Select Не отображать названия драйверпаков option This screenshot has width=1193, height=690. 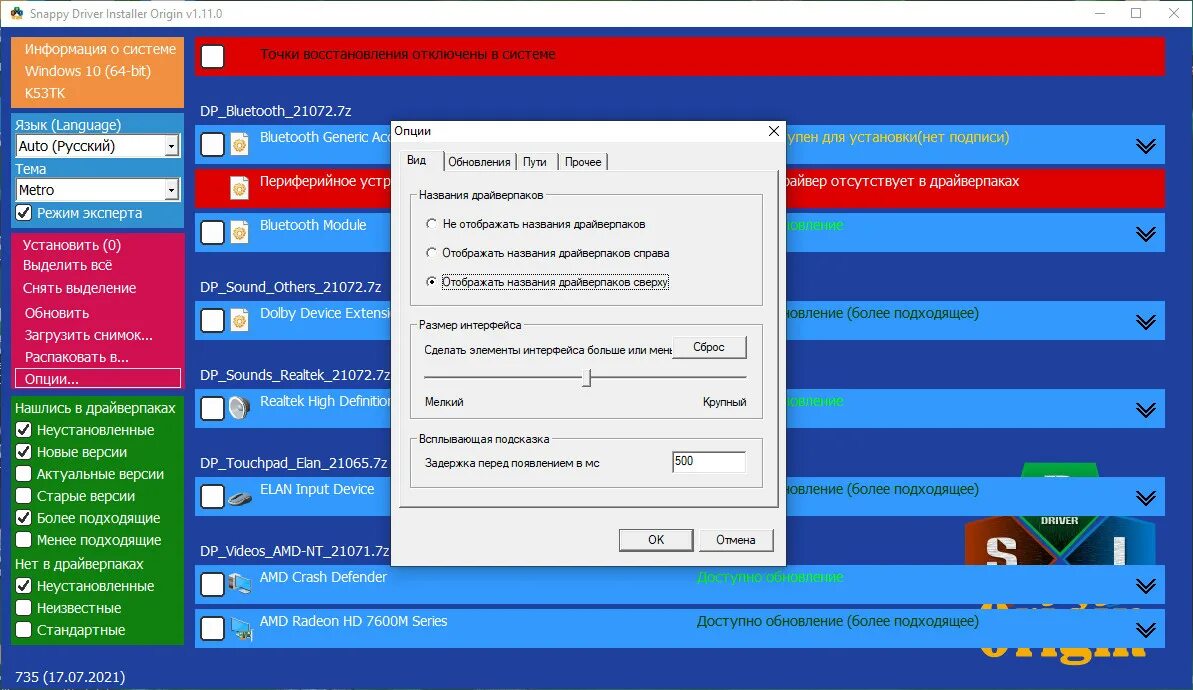pyautogui.click(x=431, y=224)
